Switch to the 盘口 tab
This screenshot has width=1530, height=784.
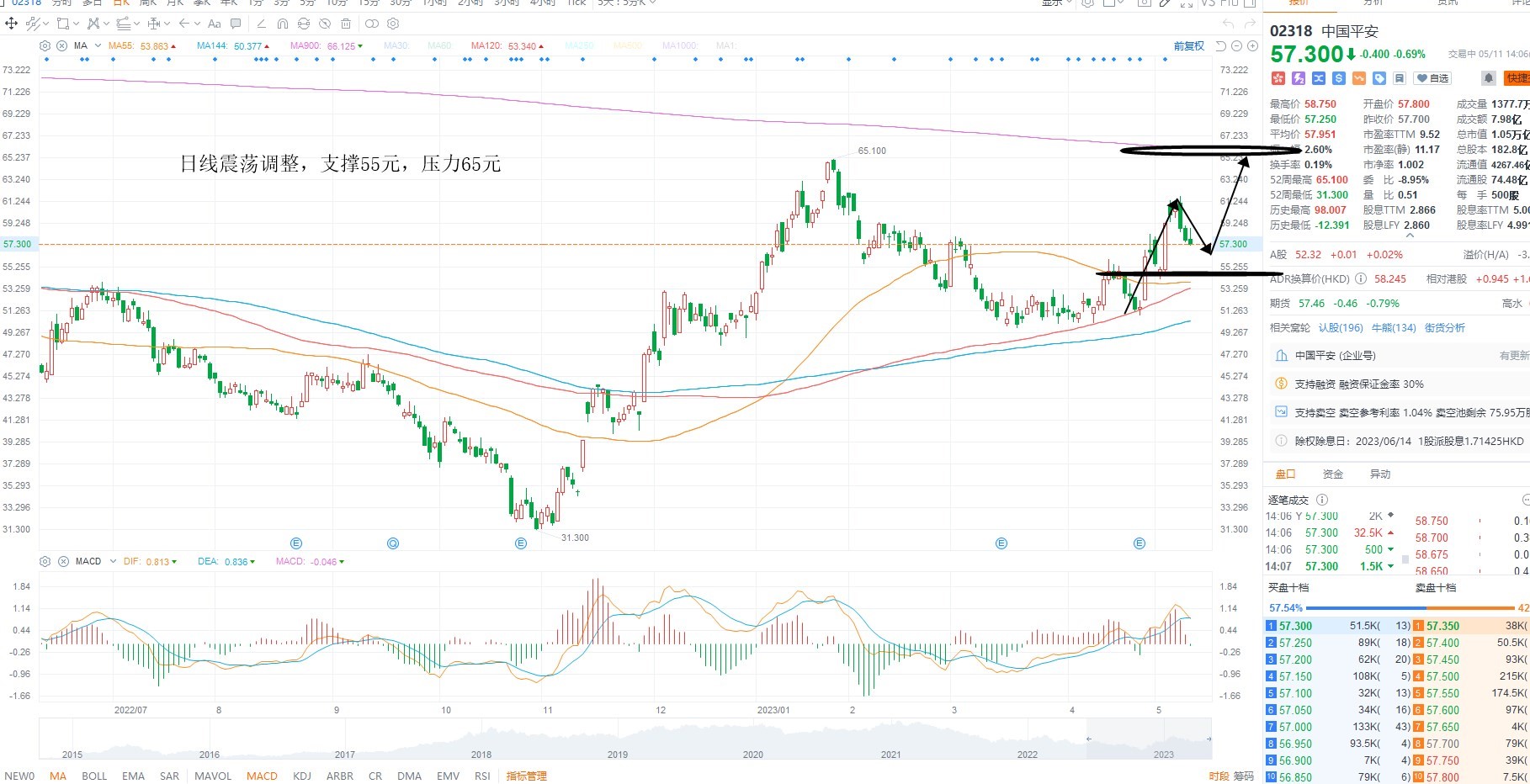pyautogui.click(x=1285, y=474)
